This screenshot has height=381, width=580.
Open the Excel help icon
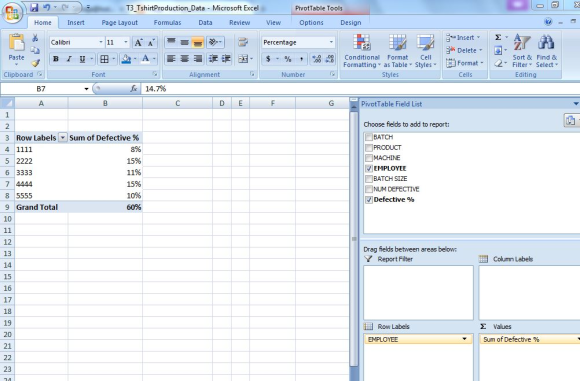[548, 22]
